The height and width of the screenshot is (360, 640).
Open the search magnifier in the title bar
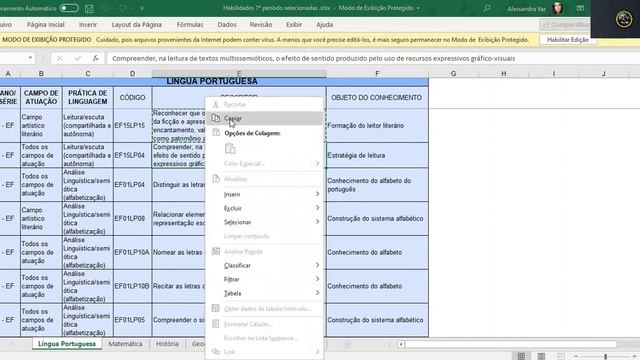click(x=487, y=8)
